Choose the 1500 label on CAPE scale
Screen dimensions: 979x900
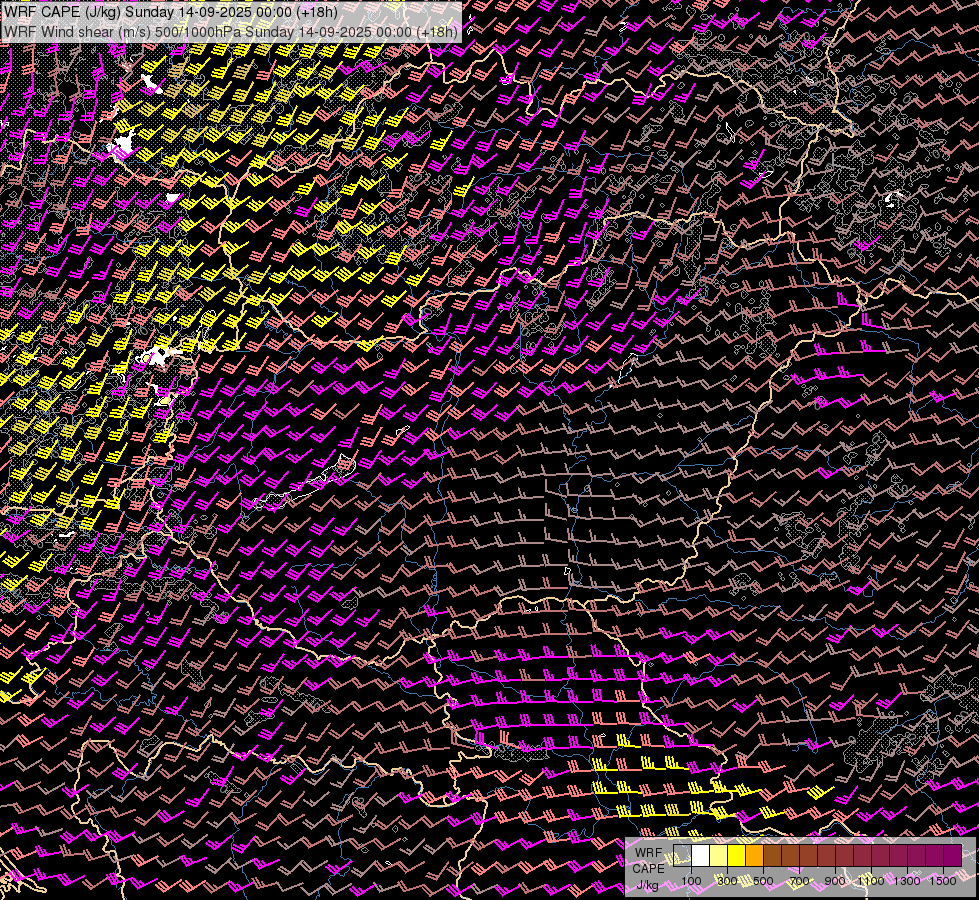click(943, 881)
